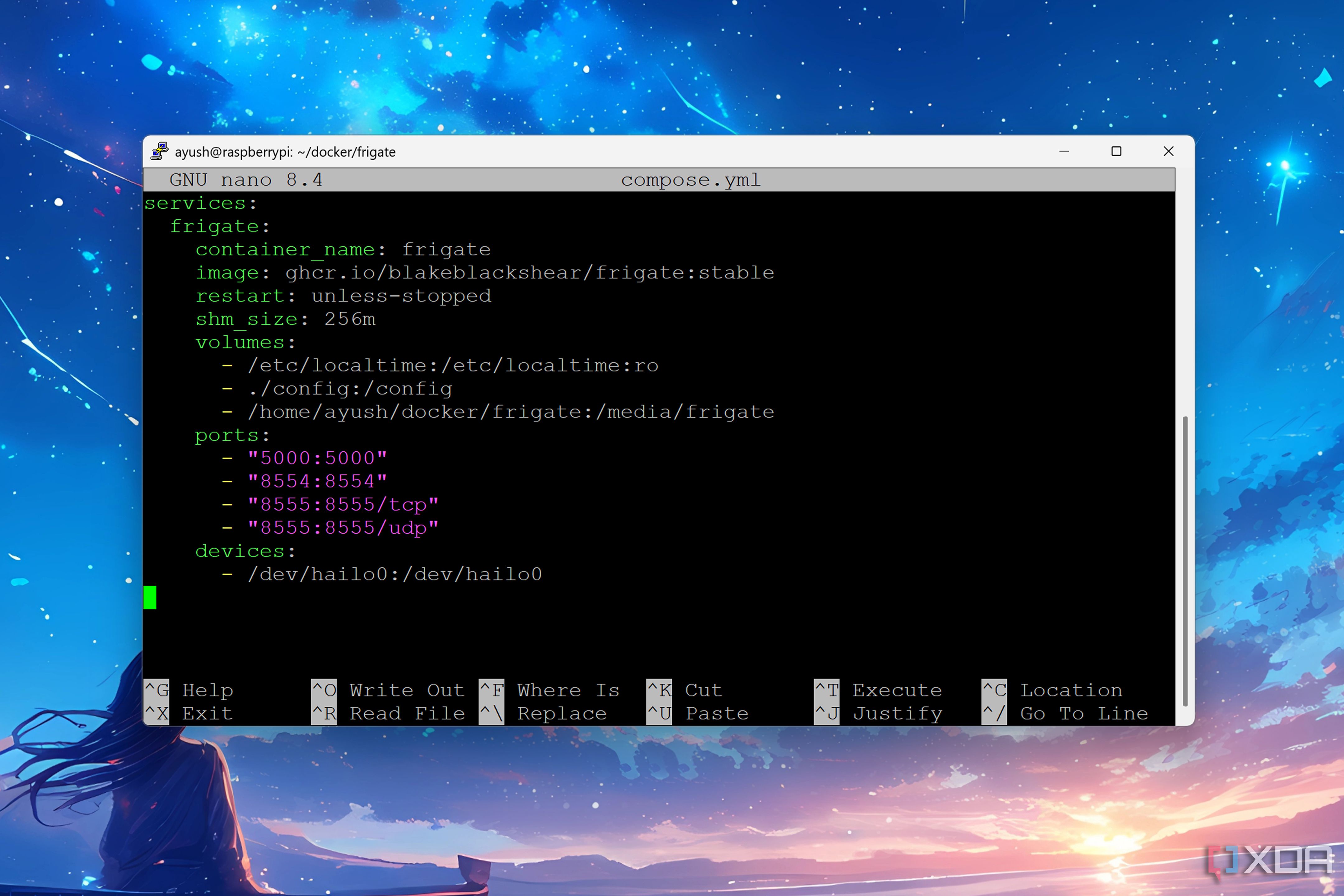The height and width of the screenshot is (896, 1344).
Task: Click the 'compose.yml' filename in nano header
Action: [x=691, y=180]
